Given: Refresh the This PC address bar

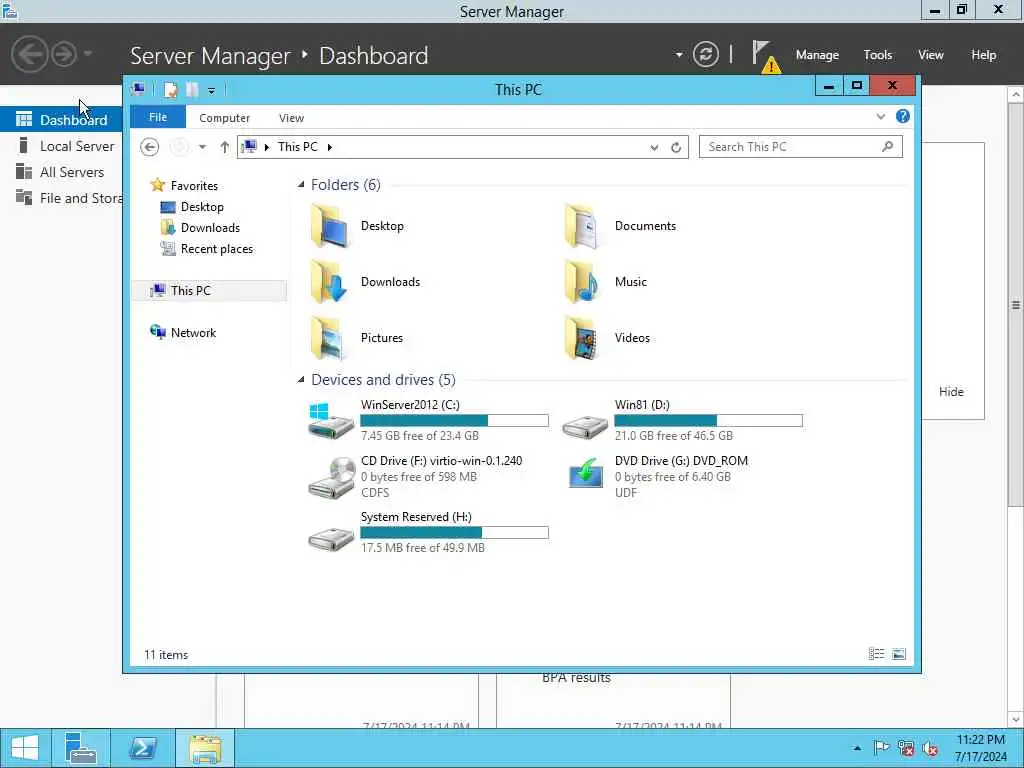Looking at the screenshot, I should tap(676, 148).
